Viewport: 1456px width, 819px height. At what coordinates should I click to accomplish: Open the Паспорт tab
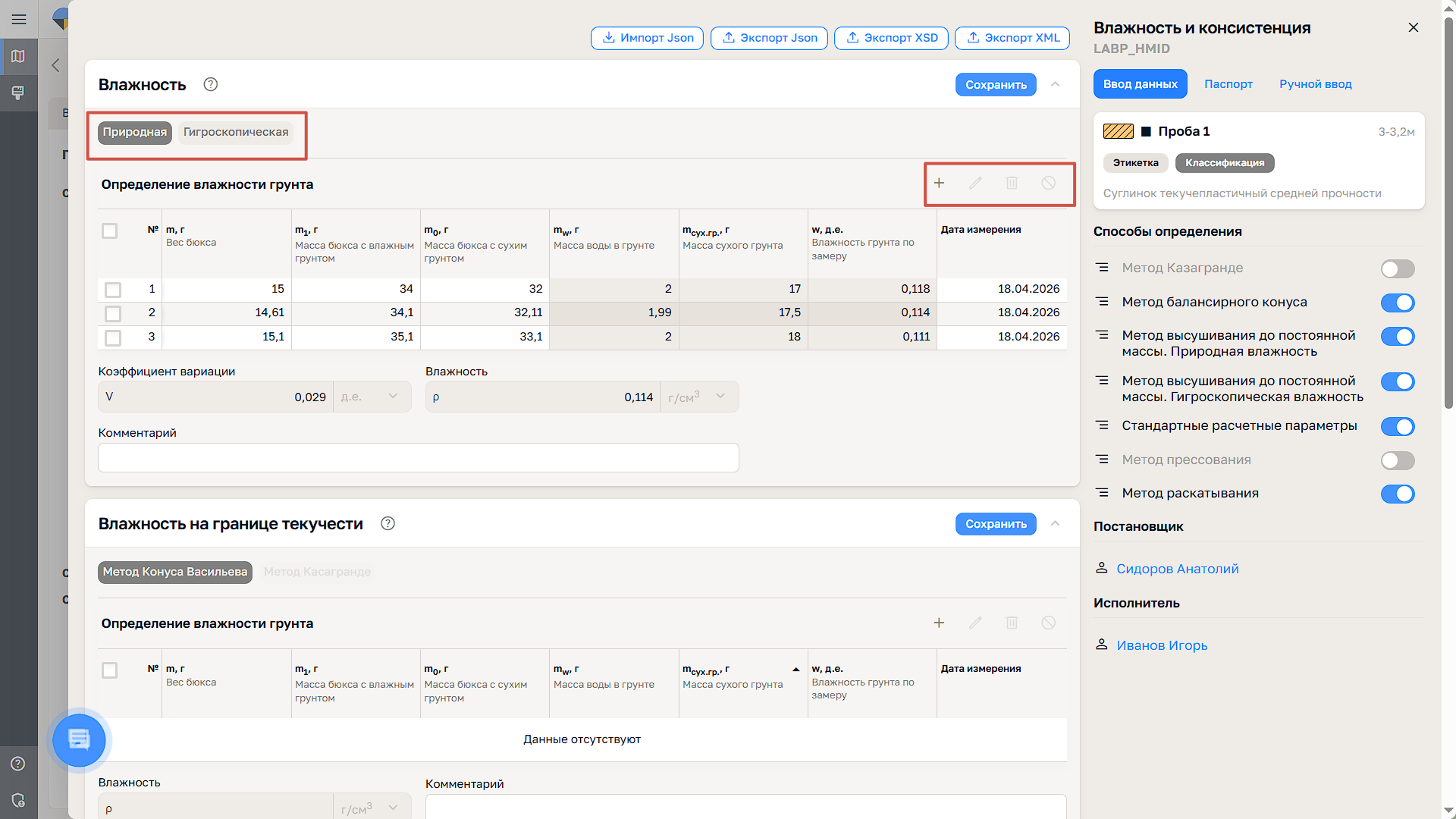point(1228,84)
